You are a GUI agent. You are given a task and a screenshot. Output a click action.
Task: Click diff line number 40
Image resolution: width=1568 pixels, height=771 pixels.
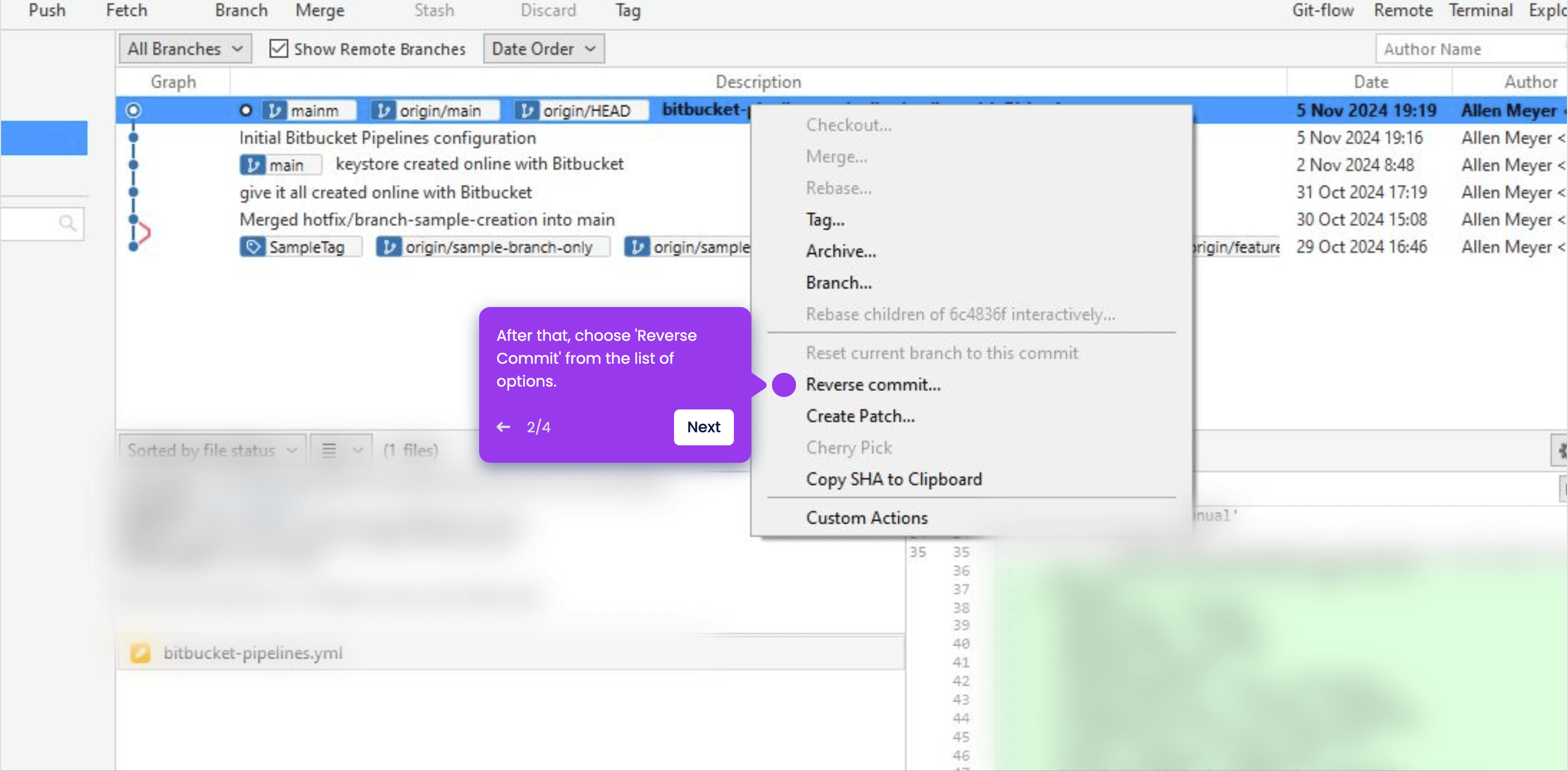point(960,644)
